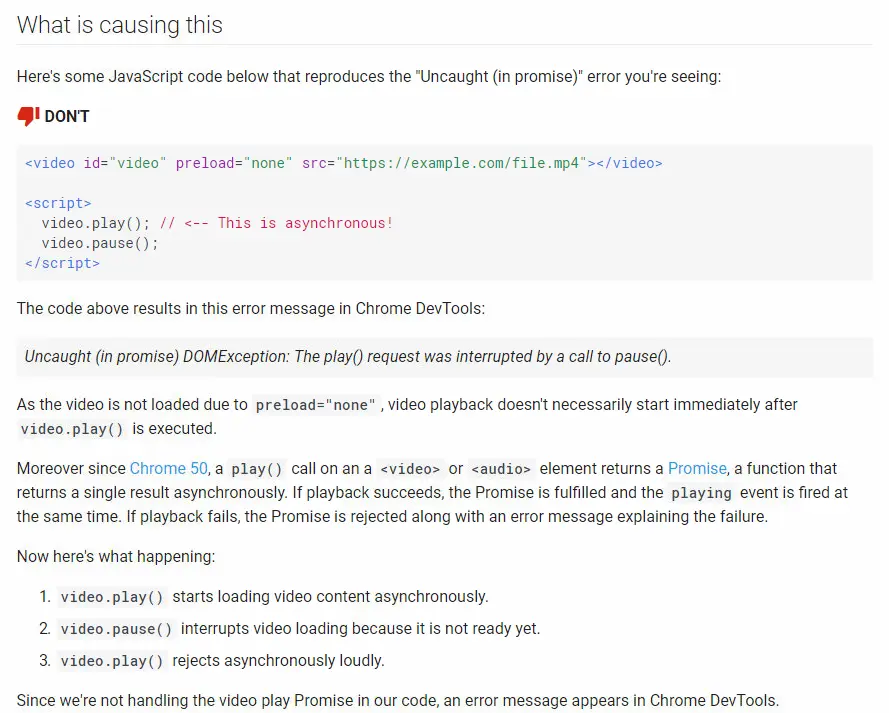Click list item three "rejects asynchronously loudly"

[278, 661]
